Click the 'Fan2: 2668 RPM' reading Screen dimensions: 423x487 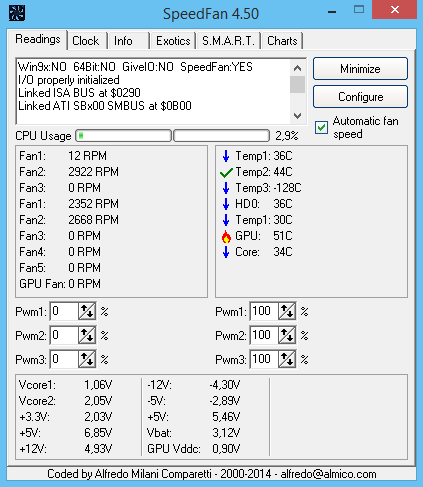click(x=69, y=220)
